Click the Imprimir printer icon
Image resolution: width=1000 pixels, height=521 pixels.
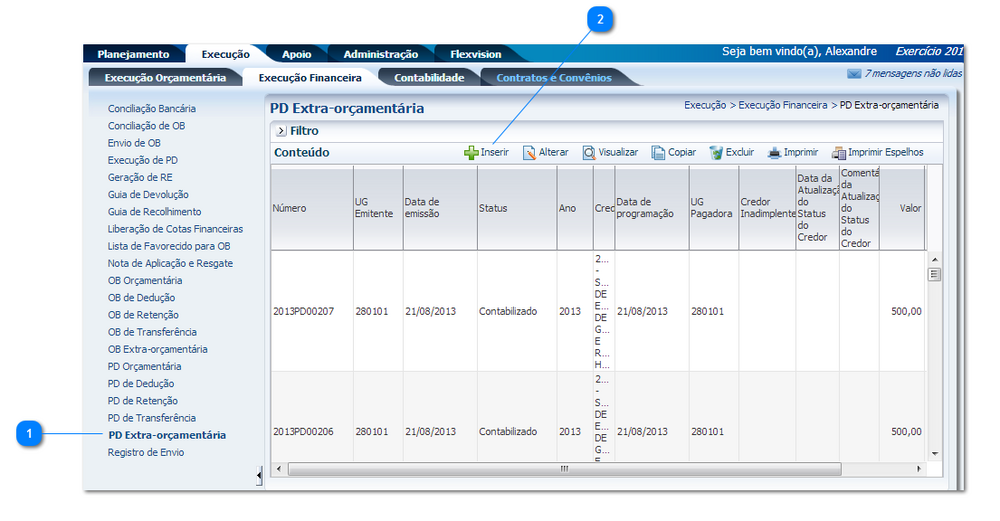[774, 153]
